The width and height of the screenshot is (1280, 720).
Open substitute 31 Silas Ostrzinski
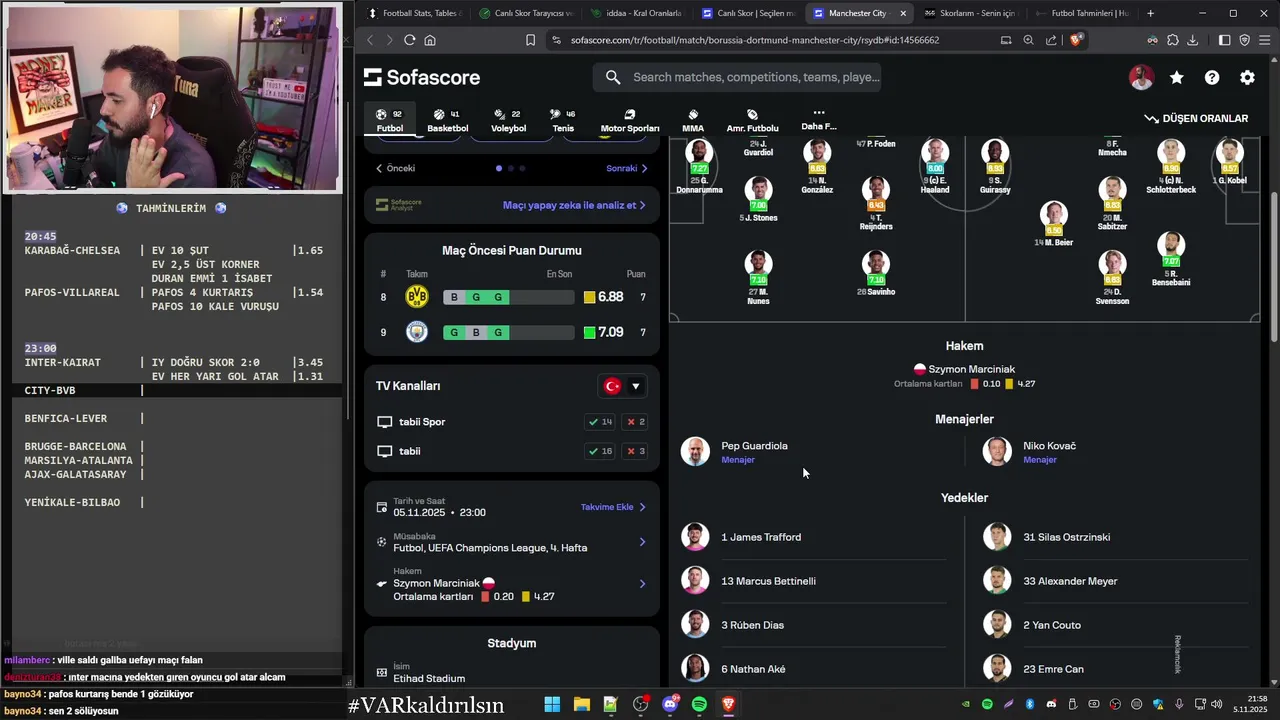(x=1115, y=537)
